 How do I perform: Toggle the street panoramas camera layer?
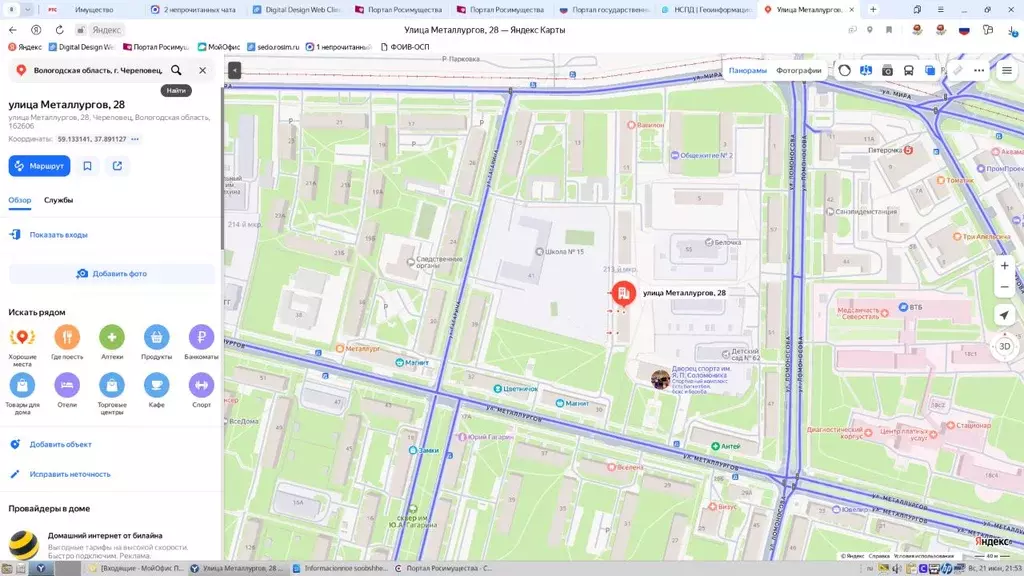(x=887, y=71)
